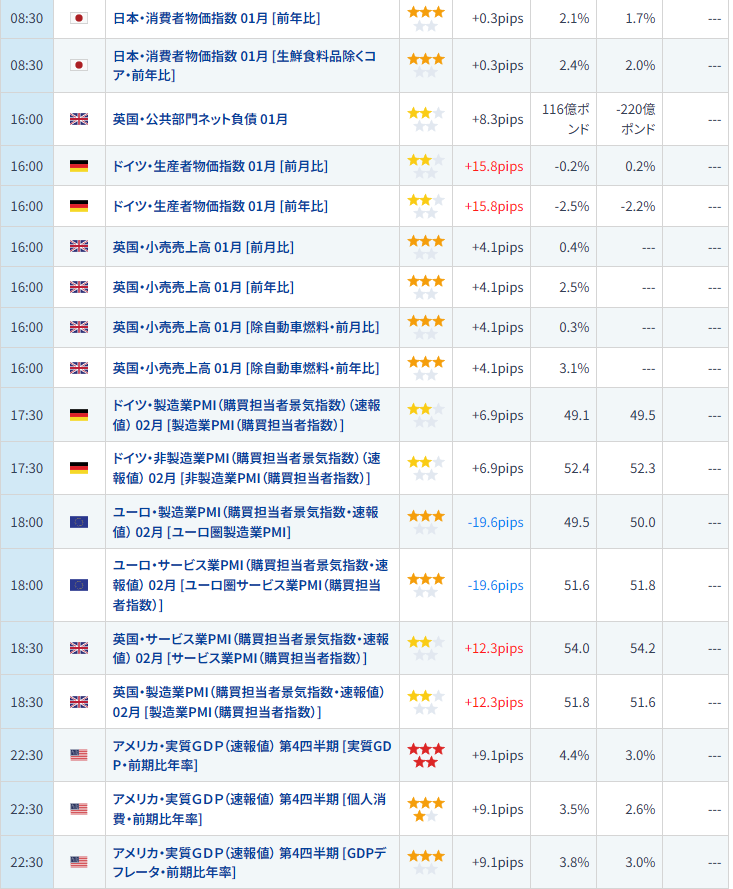
Task: Click the star rating for ユーロ・サービス業PMI
Action: [x=425, y=585]
